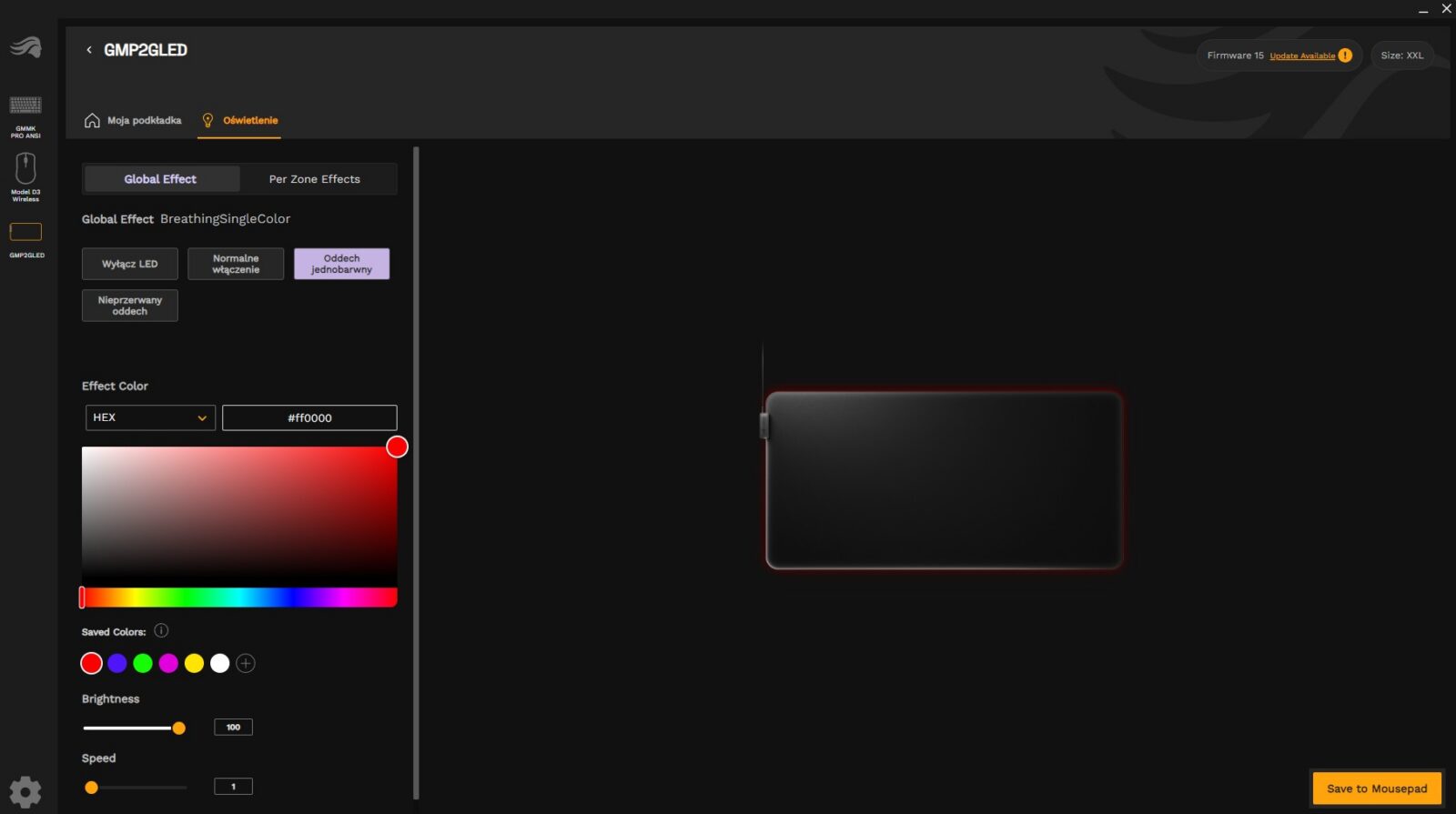Click the hex color code input field
This screenshot has height=814, width=1456.
pos(309,417)
